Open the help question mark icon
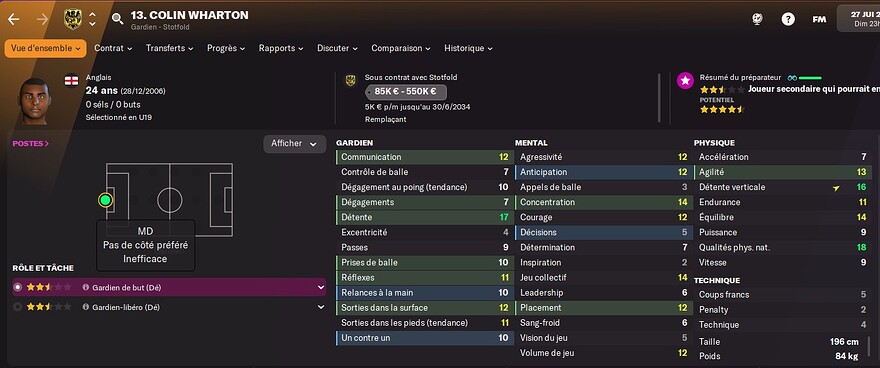This screenshot has height=368, width=880. pyautogui.click(x=788, y=19)
